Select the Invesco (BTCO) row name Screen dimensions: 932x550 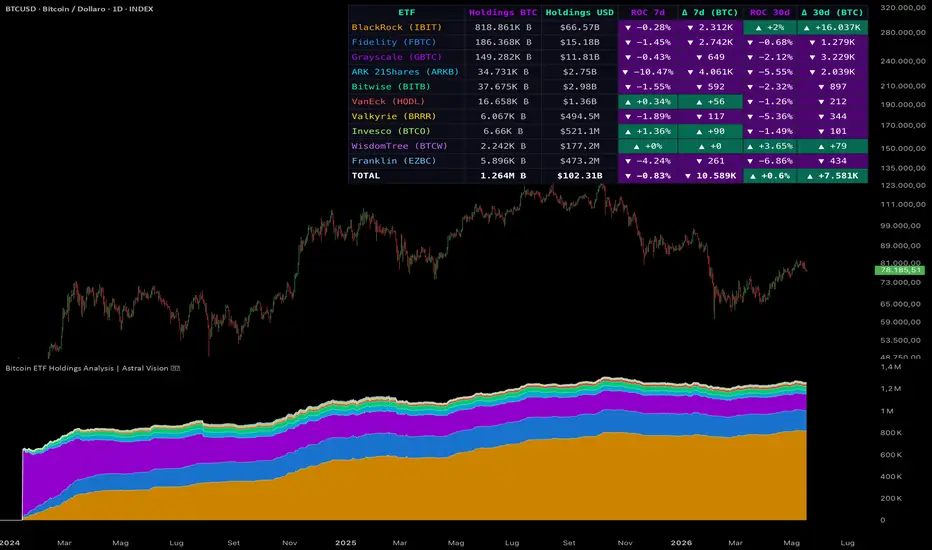tap(391, 131)
